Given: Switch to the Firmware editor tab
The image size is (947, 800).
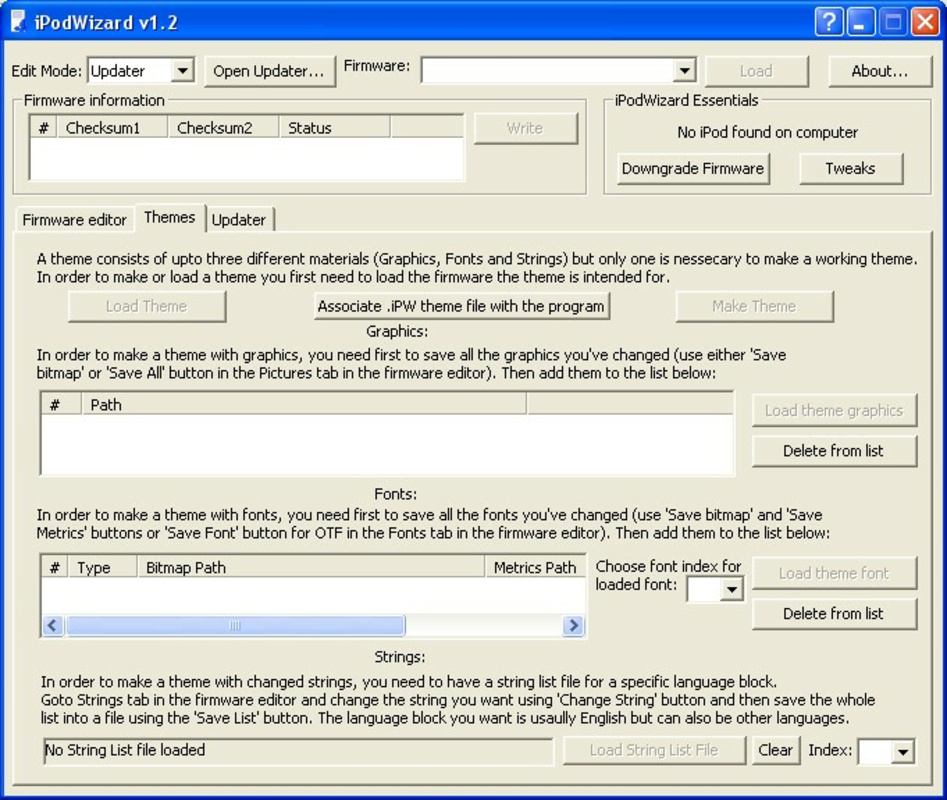Looking at the screenshot, I should 73,219.
